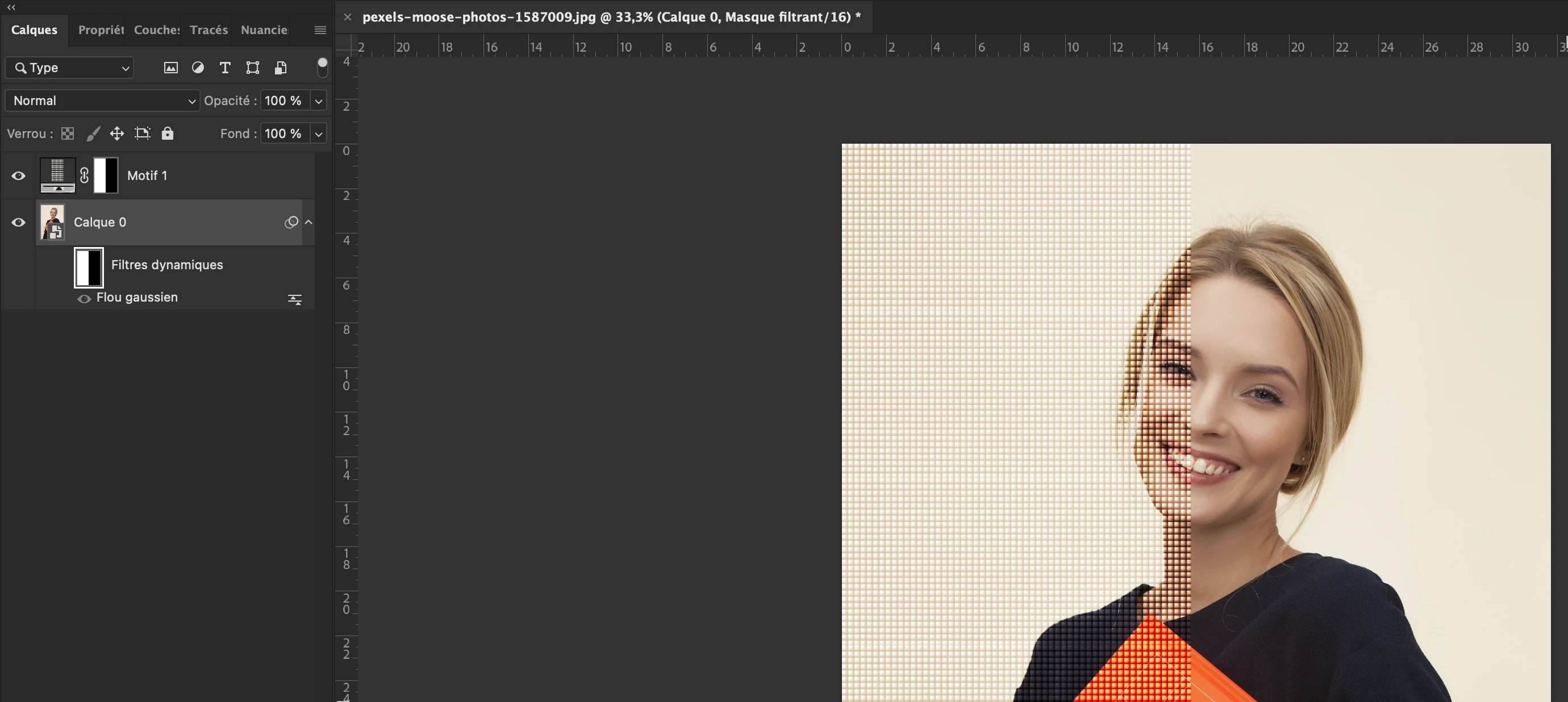This screenshot has width=1568, height=702.
Task: Hide the Motif 1 layer
Action: (x=18, y=176)
